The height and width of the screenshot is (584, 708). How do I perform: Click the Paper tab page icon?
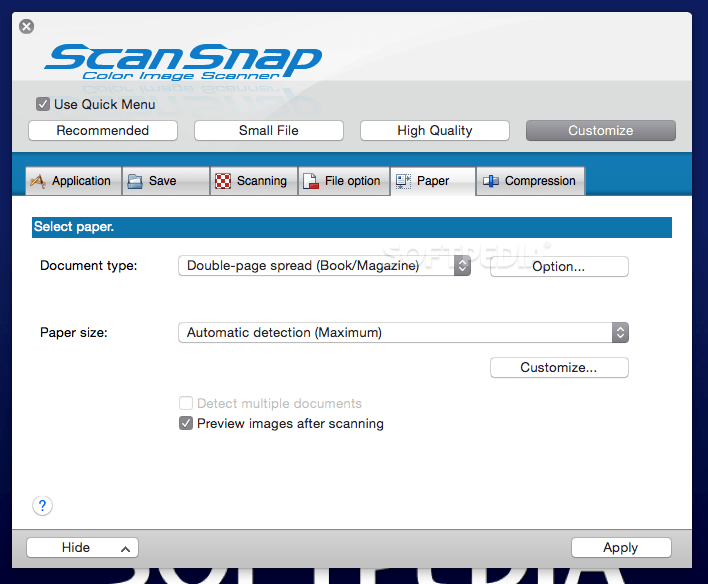pyautogui.click(x=403, y=181)
